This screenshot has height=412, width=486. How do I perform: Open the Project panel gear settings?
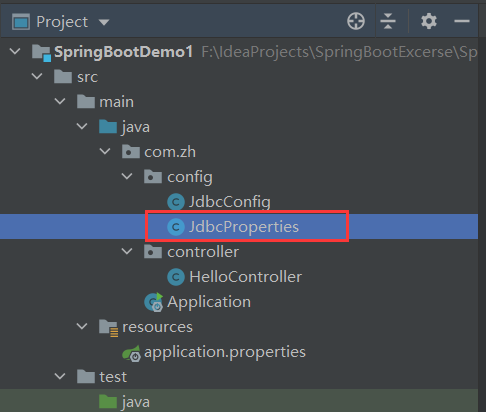click(429, 22)
